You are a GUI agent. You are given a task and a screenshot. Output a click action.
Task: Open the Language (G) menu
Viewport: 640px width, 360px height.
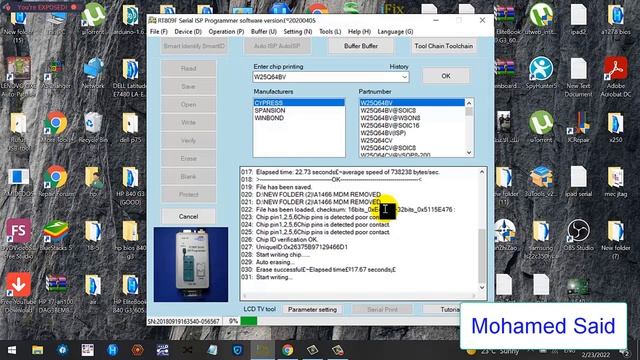pos(395,31)
